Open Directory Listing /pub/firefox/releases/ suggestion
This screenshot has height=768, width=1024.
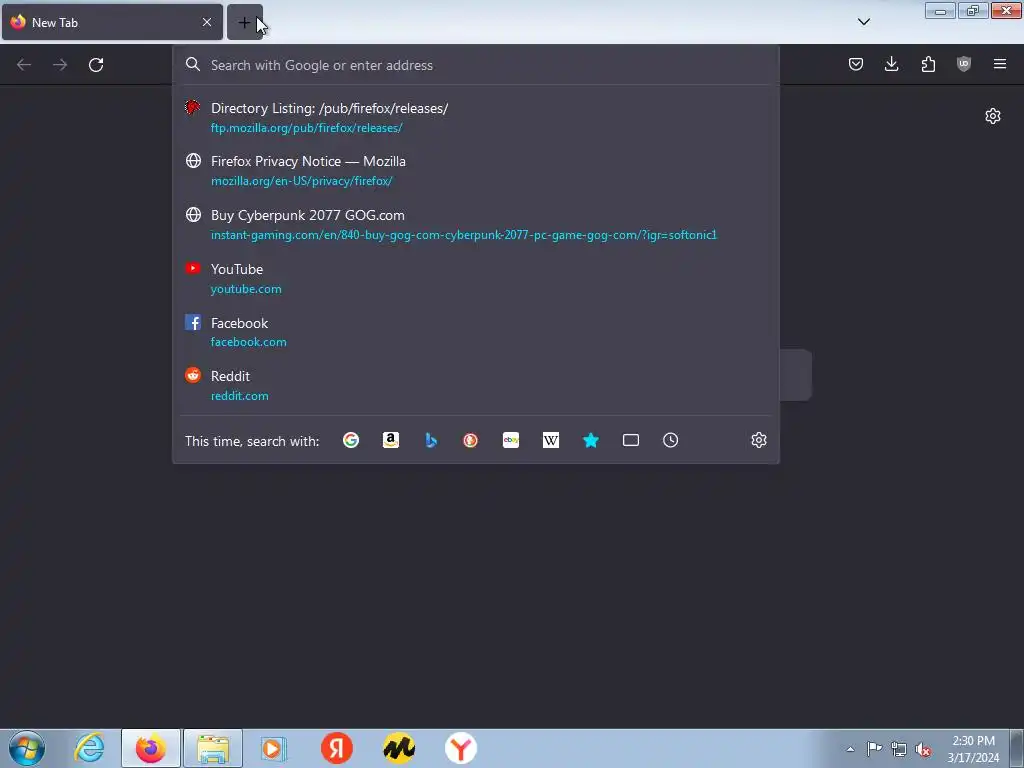point(329,108)
